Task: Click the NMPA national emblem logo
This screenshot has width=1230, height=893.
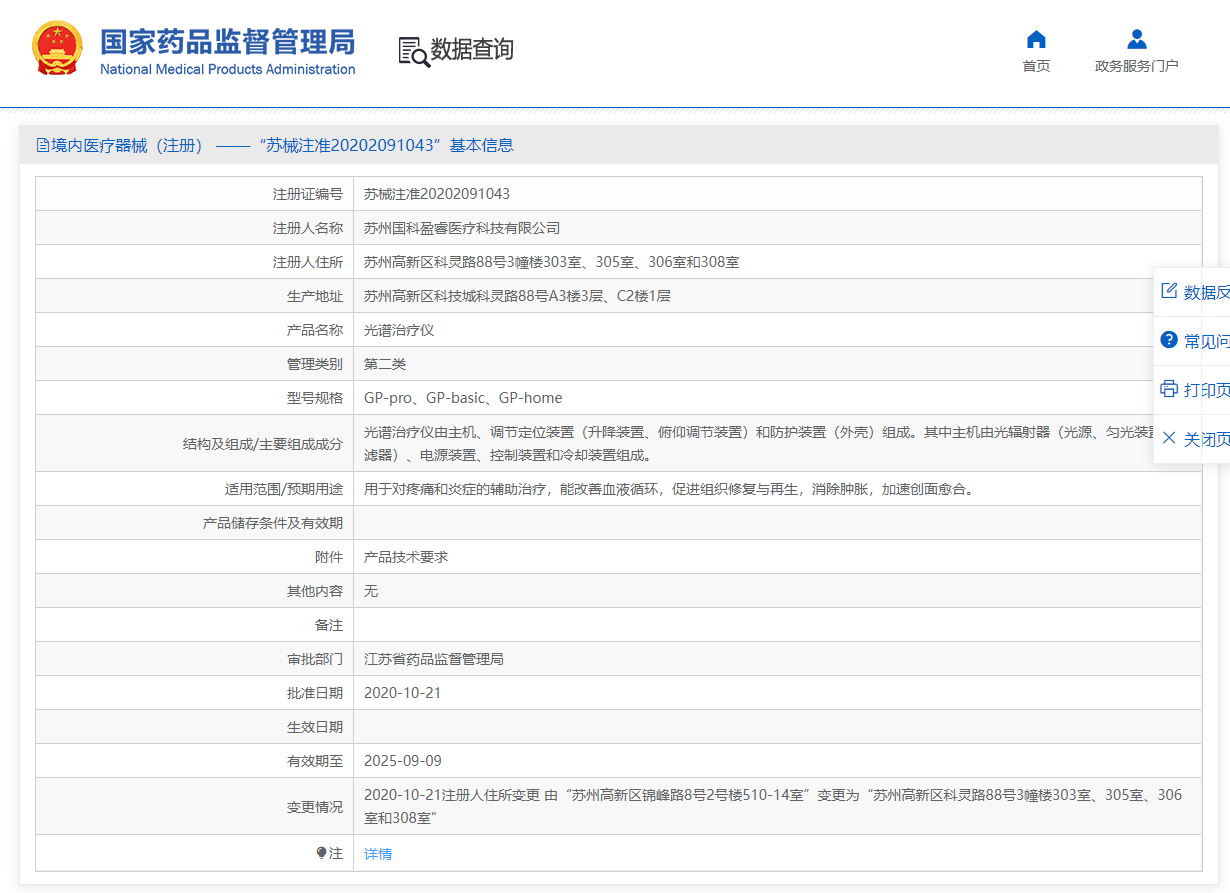Action: (x=57, y=47)
